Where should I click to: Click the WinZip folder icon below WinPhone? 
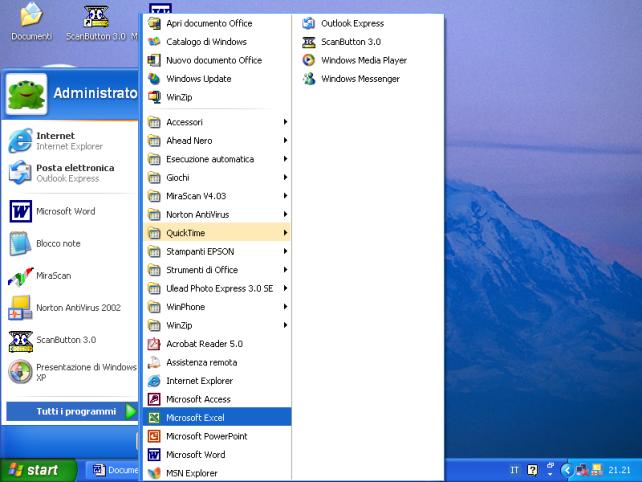[154, 325]
